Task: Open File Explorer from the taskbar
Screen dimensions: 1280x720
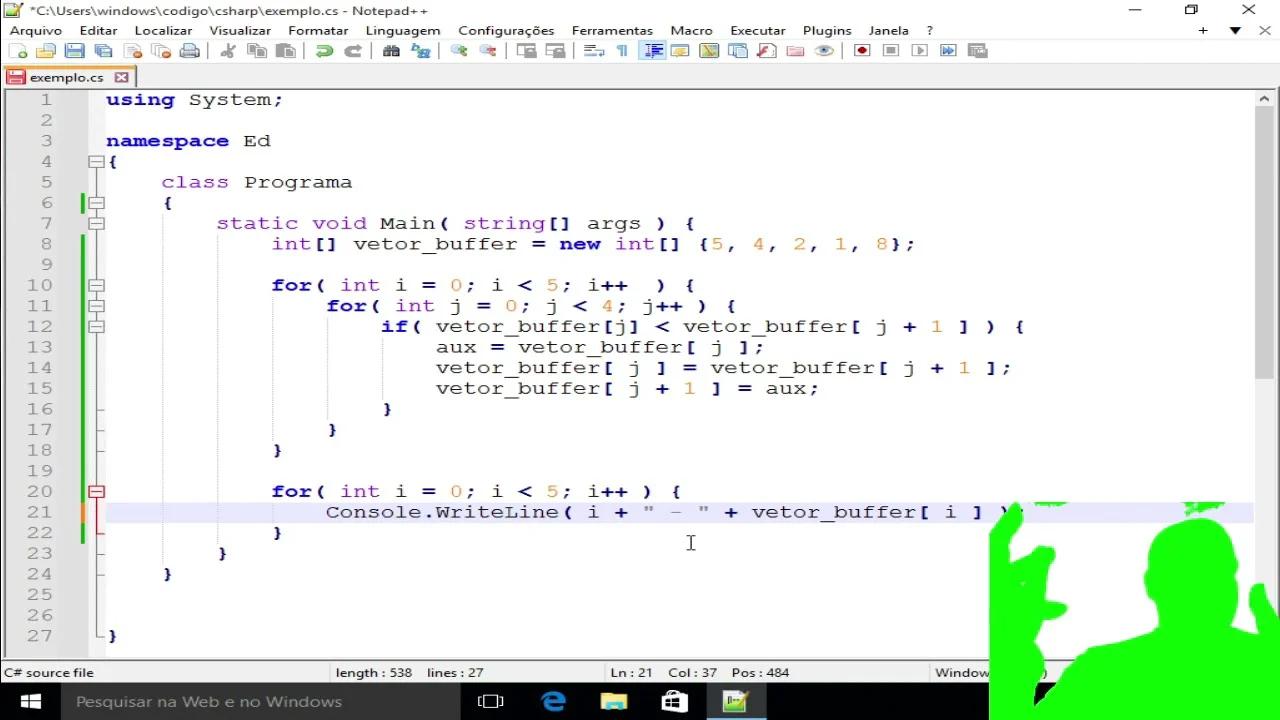Action: pyautogui.click(x=614, y=701)
